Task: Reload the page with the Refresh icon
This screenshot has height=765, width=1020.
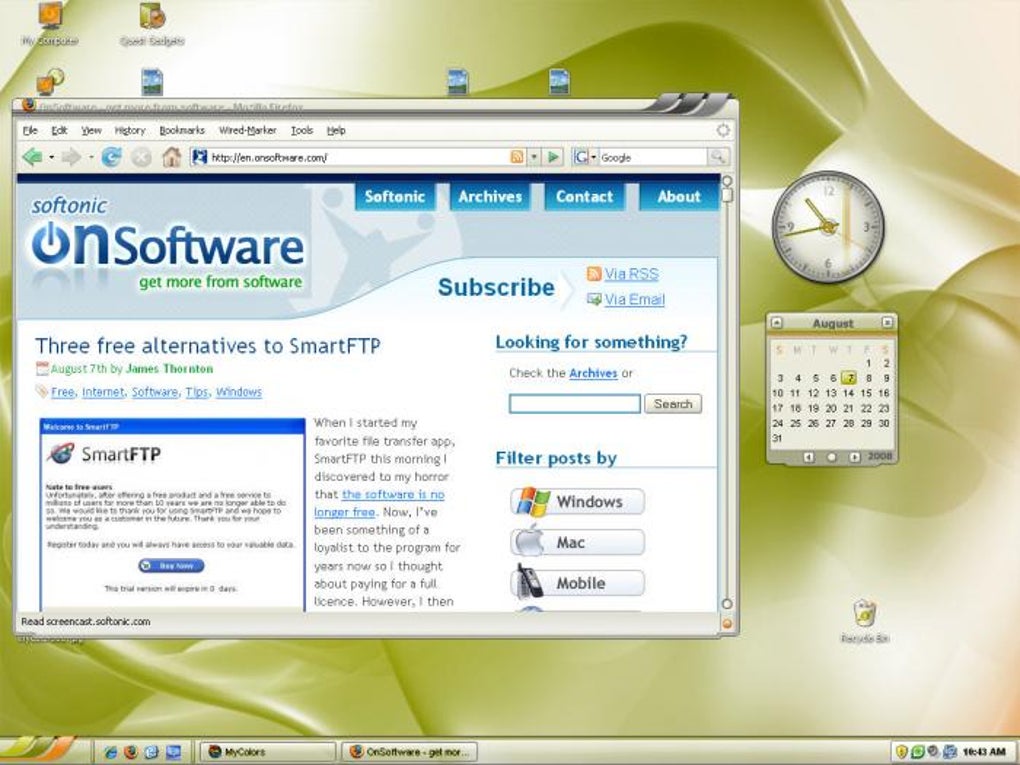Action: (x=111, y=157)
